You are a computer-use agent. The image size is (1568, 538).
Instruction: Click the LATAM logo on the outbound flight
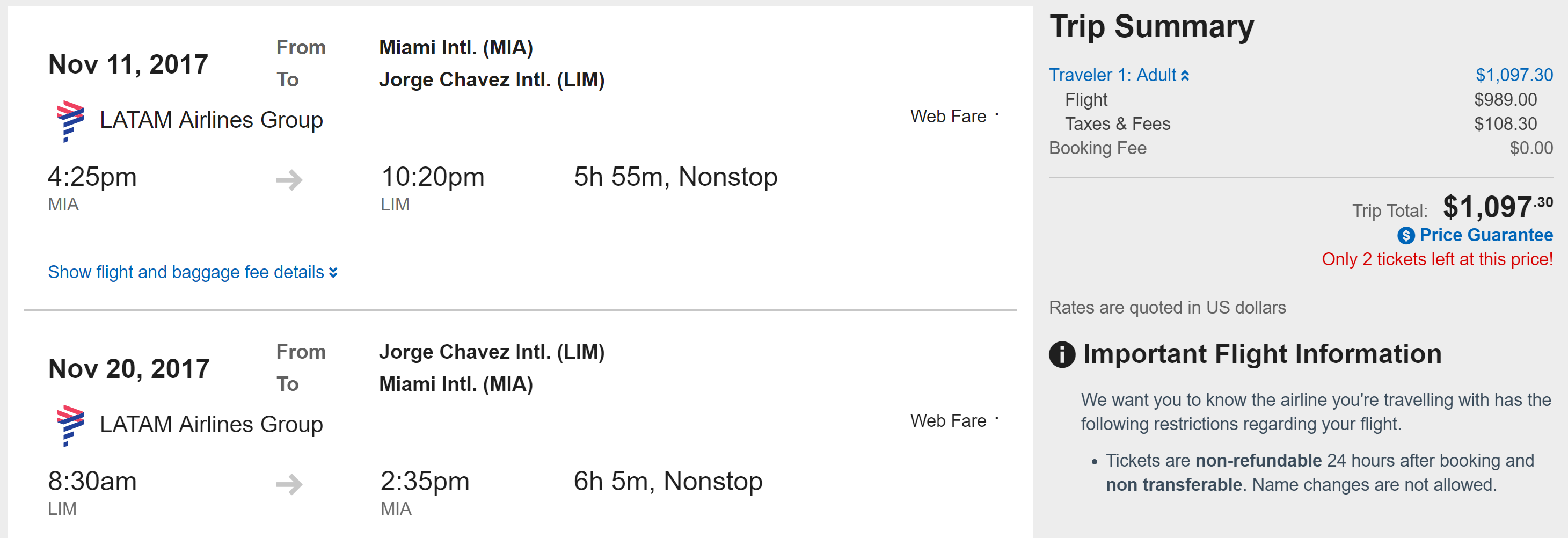[70, 121]
